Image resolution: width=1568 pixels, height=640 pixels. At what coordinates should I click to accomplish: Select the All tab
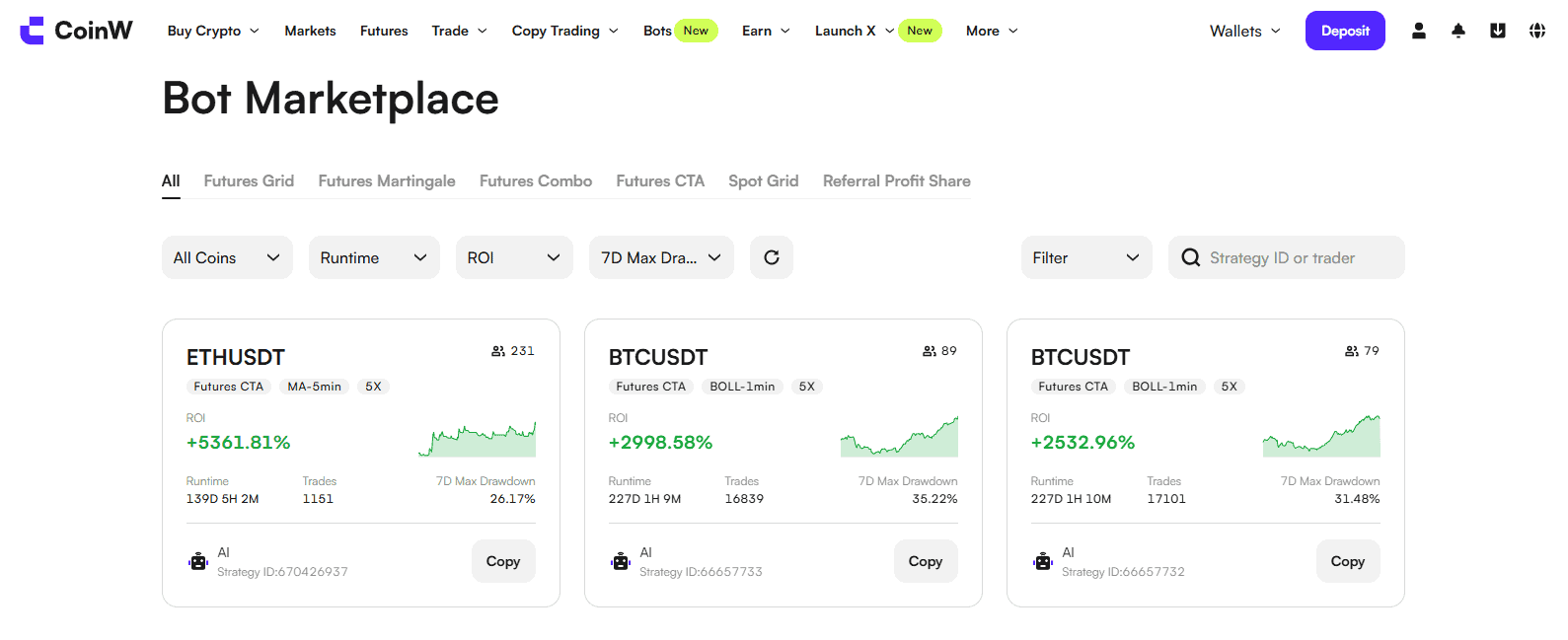click(x=171, y=181)
